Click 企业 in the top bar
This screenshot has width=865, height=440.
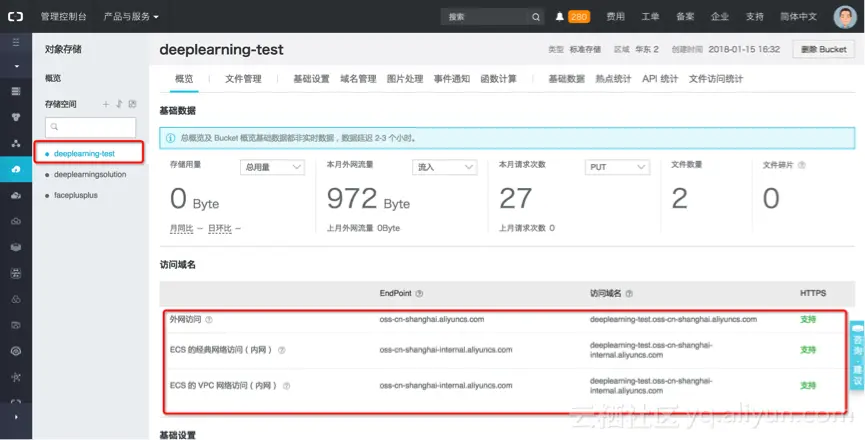pyautogui.click(x=720, y=17)
